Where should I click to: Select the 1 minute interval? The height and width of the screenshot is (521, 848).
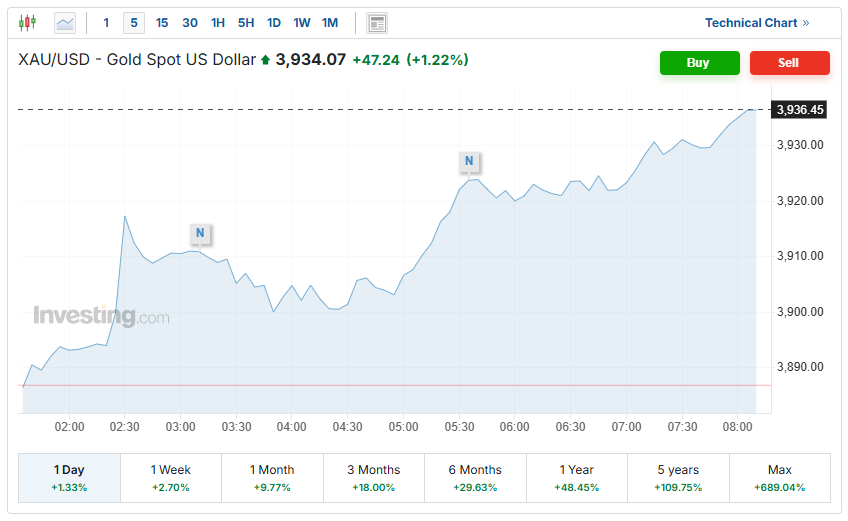click(107, 22)
